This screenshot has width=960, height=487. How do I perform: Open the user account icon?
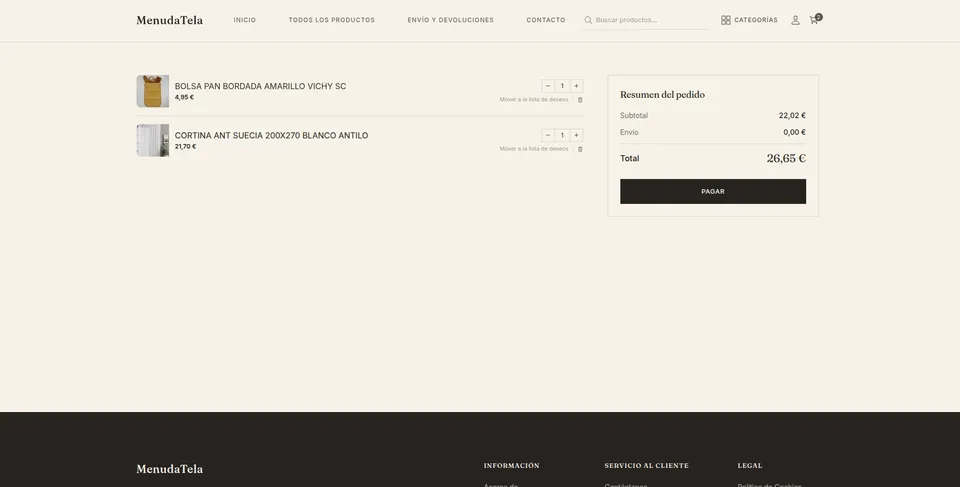[x=795, y=20]
